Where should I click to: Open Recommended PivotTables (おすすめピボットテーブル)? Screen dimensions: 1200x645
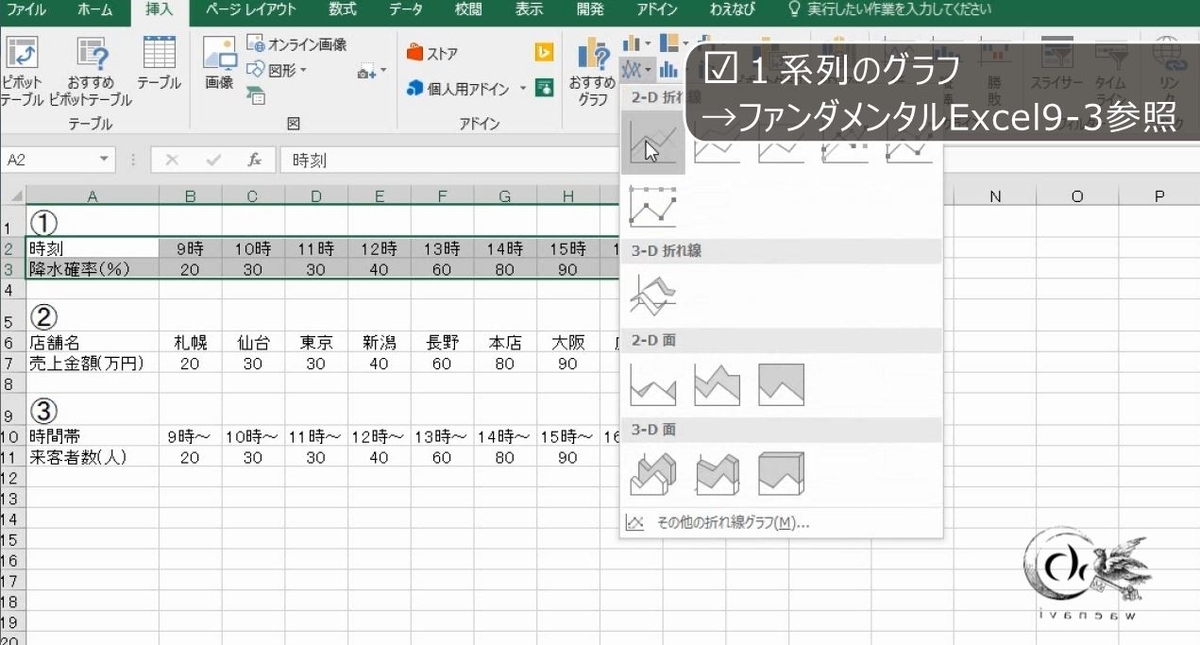(91, 72)
